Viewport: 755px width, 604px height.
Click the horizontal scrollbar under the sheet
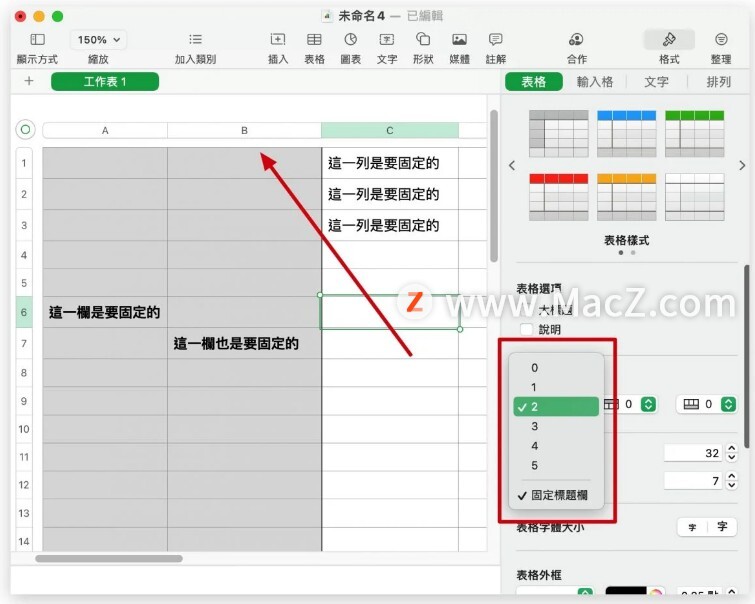[109, 559]
